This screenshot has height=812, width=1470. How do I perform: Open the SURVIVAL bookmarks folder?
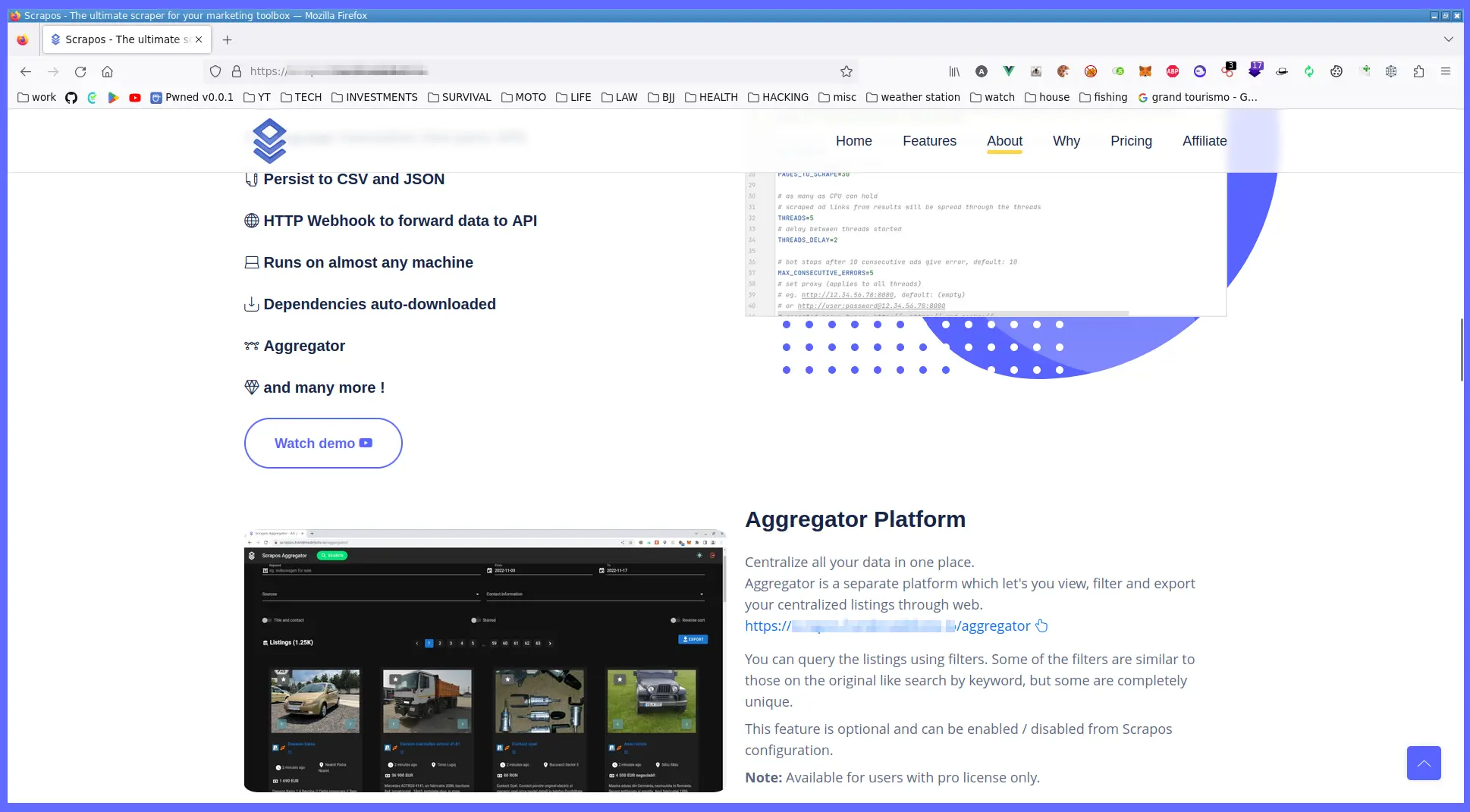[460, 97]
